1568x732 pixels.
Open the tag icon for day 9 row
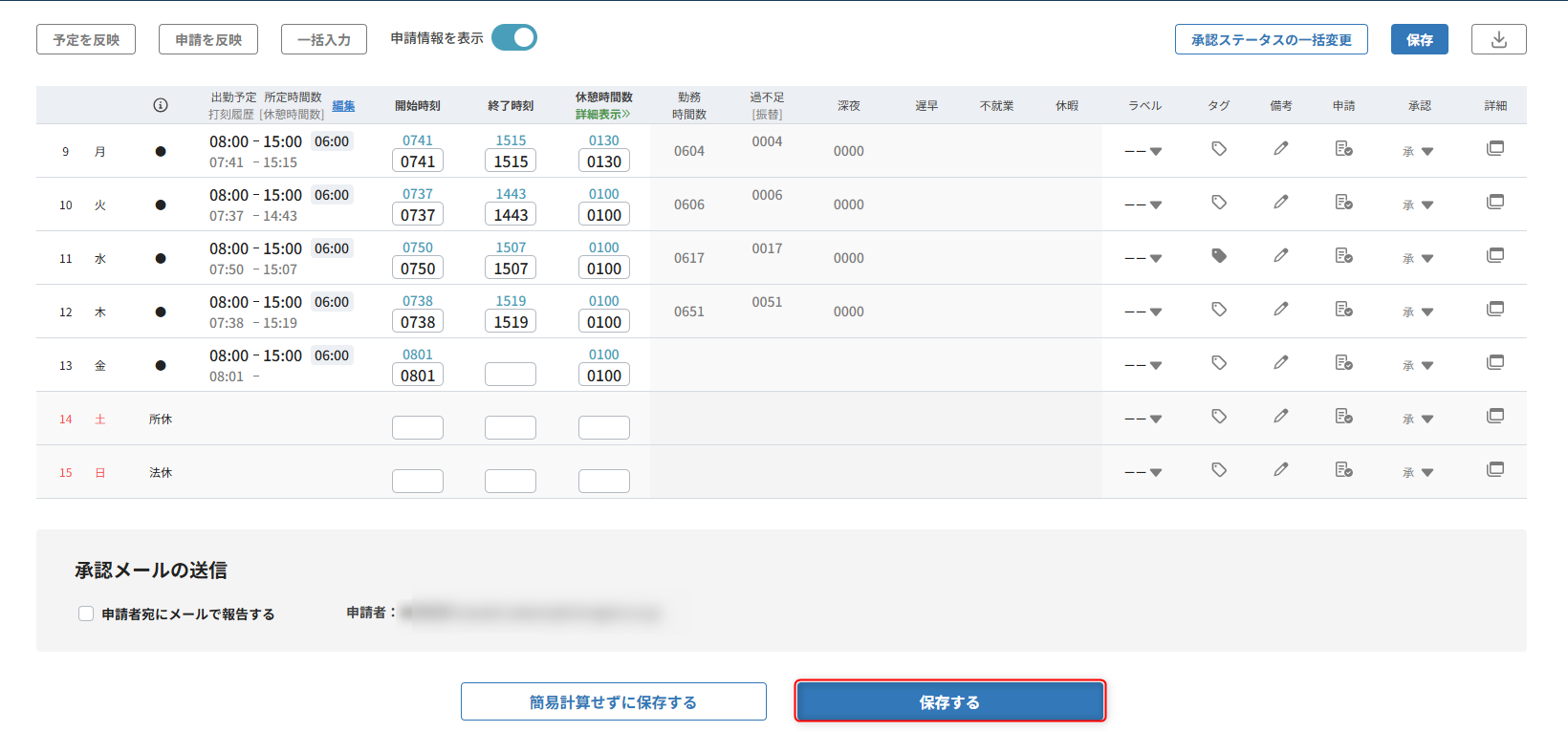[x=1219, y=149]
